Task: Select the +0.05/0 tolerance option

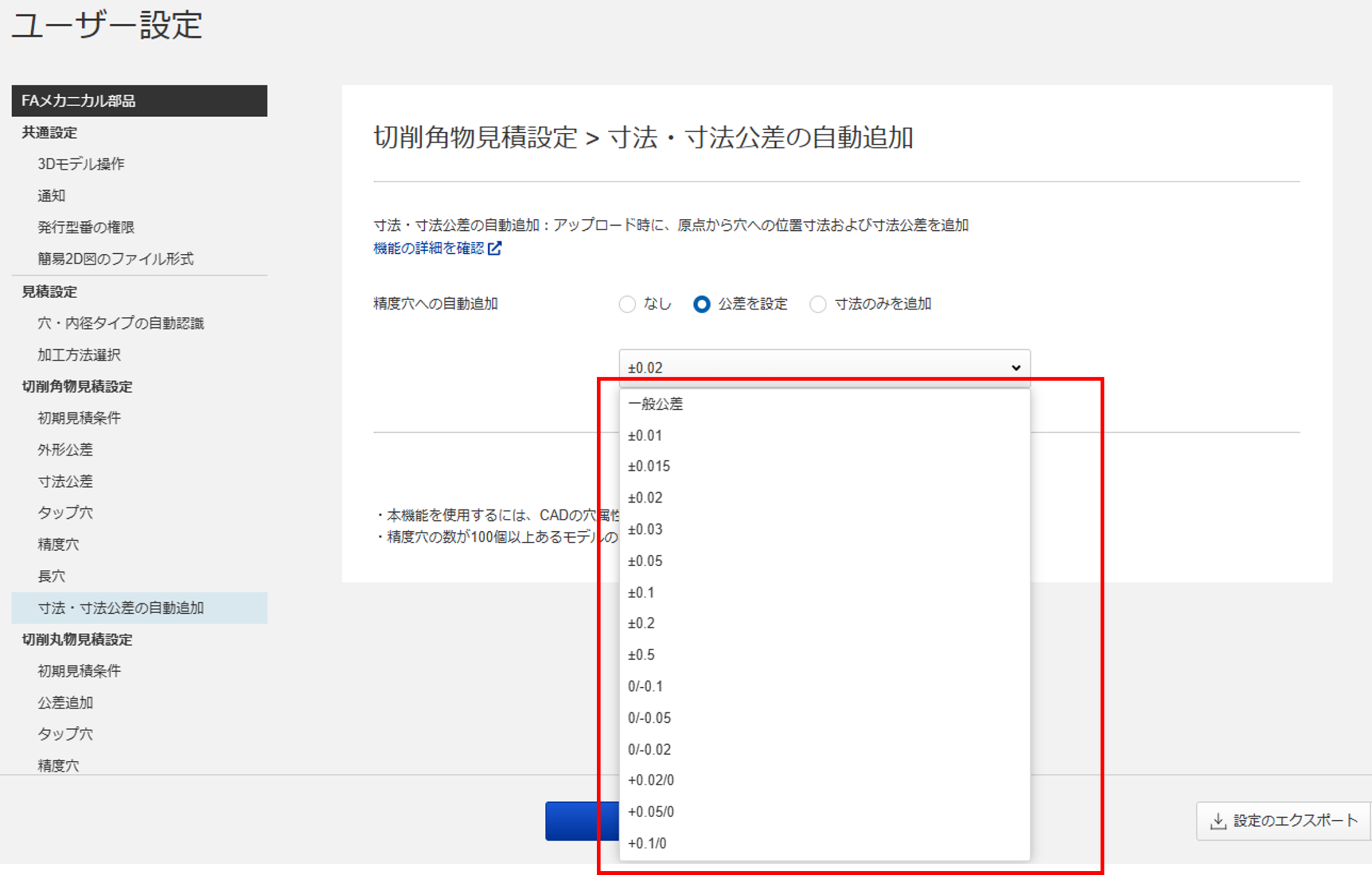Action: click(651, 811)
